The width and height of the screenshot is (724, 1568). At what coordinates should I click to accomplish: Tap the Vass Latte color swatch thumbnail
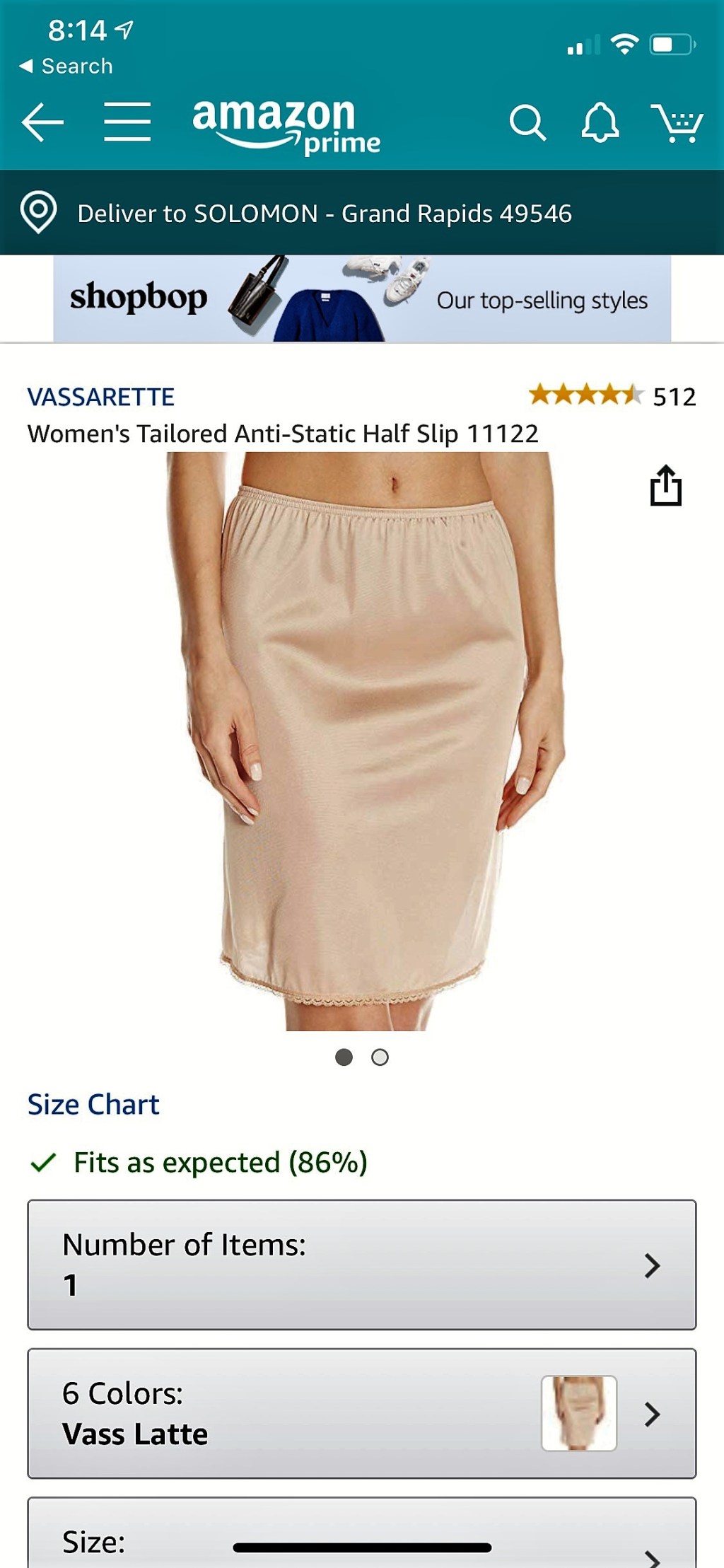579,1413
